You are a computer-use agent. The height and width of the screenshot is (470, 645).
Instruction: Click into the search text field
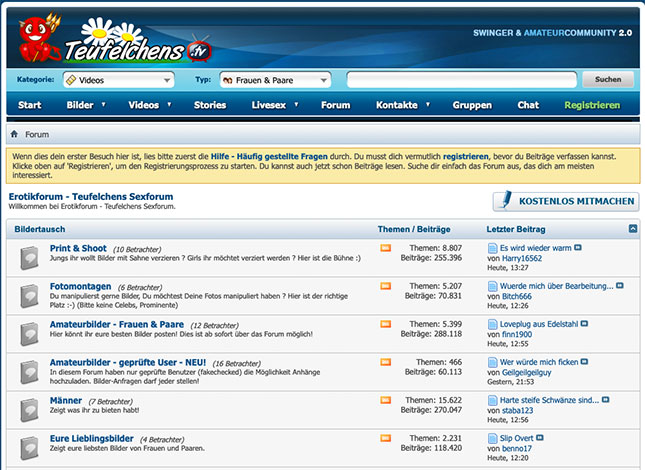point(461,80)
